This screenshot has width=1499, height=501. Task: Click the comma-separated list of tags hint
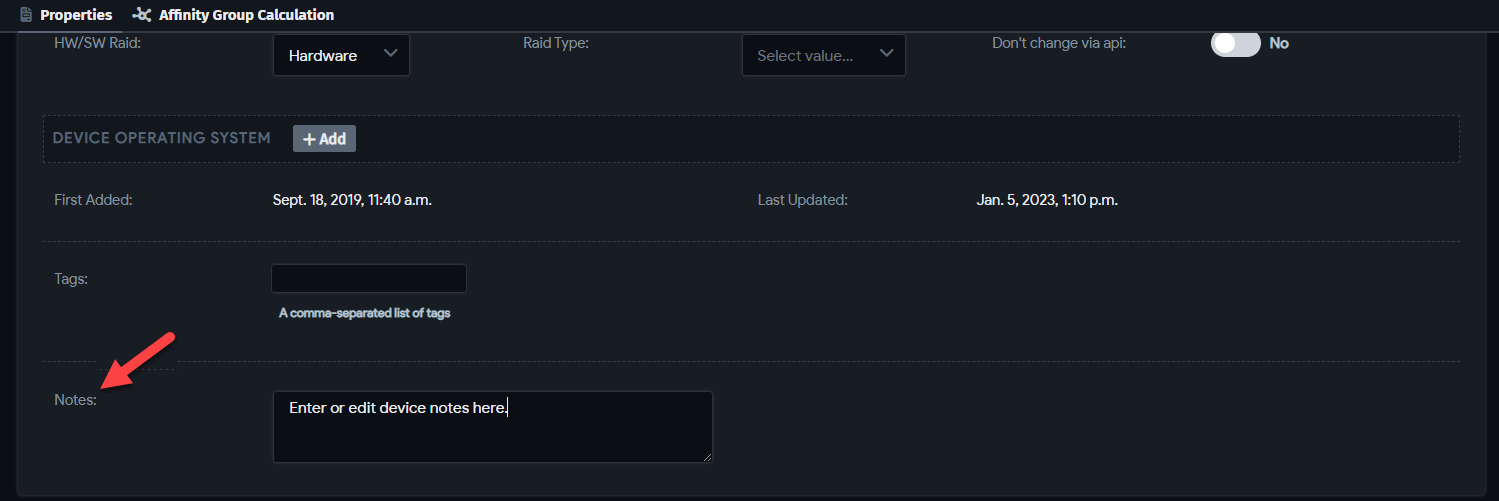[365, 313]
